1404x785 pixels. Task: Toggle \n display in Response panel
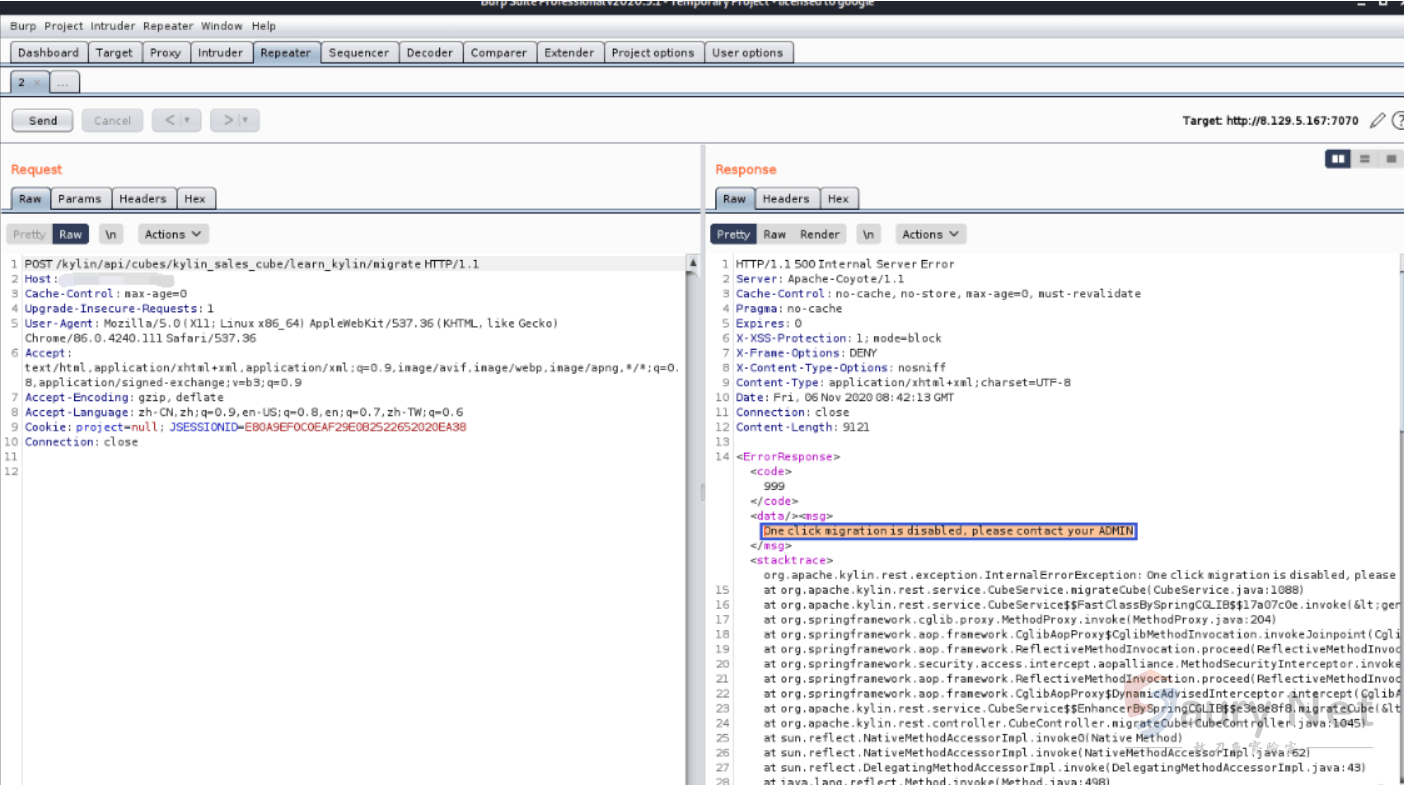(x=868, y=234)
